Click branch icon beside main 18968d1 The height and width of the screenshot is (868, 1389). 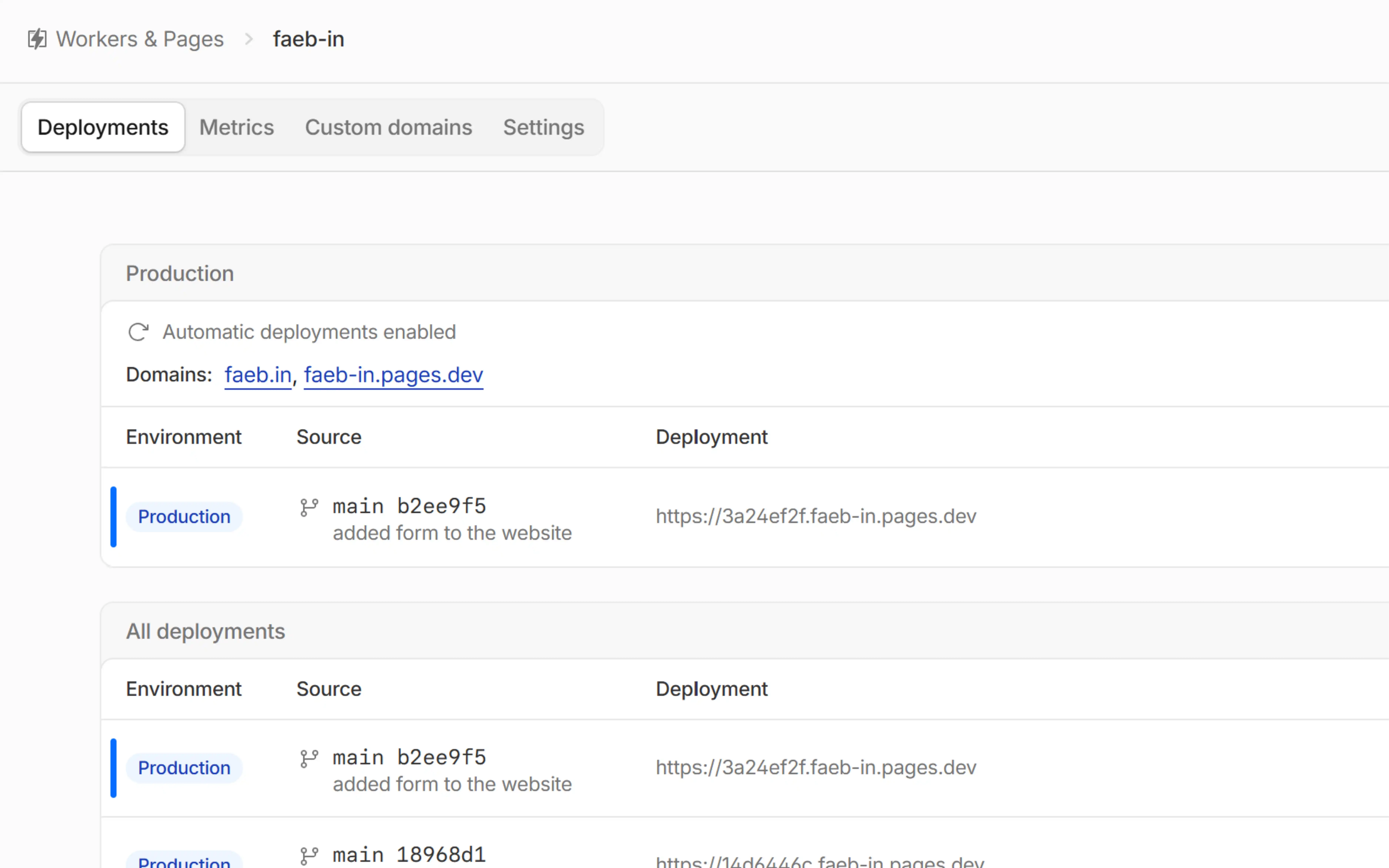(309, 856)
